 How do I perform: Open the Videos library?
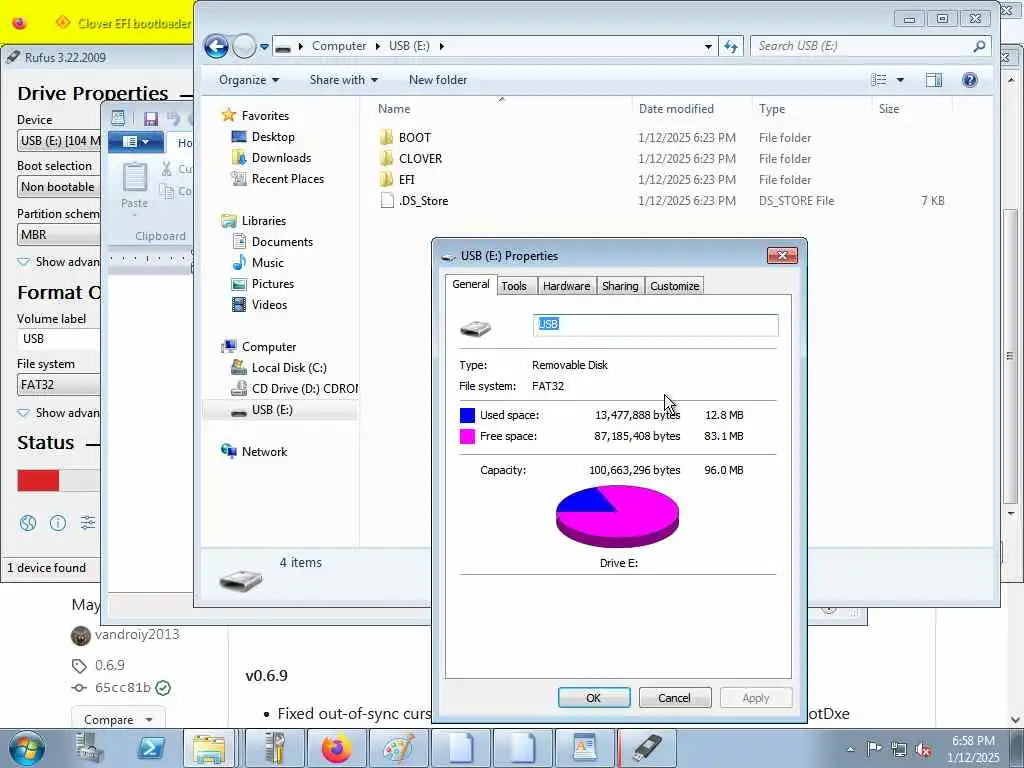coord(269,304)
